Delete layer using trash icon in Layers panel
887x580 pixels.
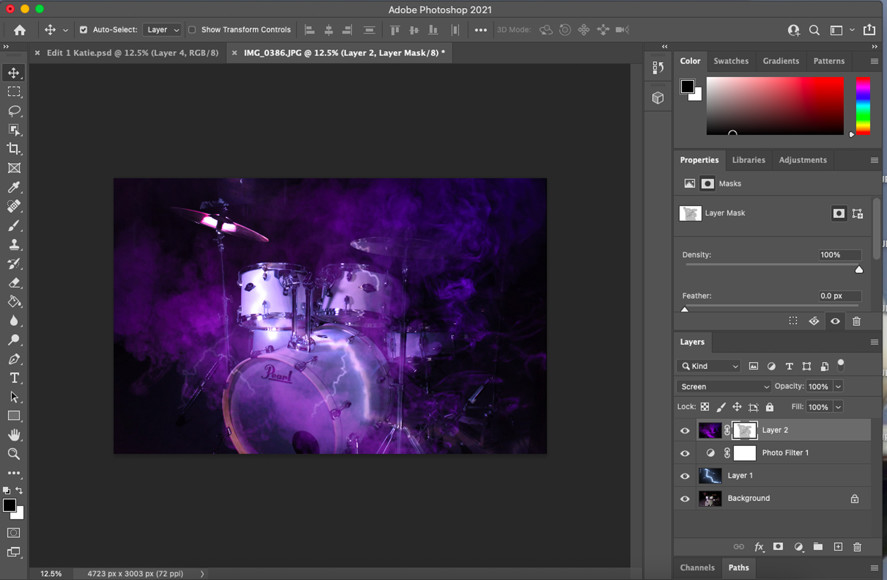[x=857, y=547]
